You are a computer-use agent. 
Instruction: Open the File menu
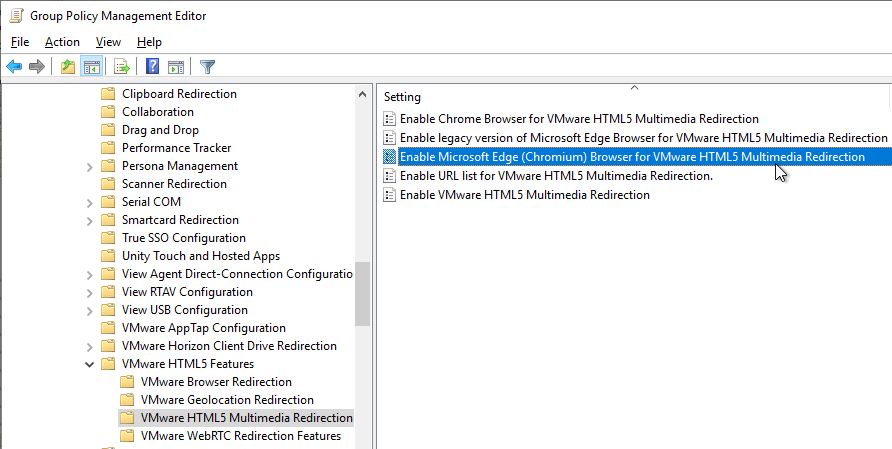[x=20, y=42]
